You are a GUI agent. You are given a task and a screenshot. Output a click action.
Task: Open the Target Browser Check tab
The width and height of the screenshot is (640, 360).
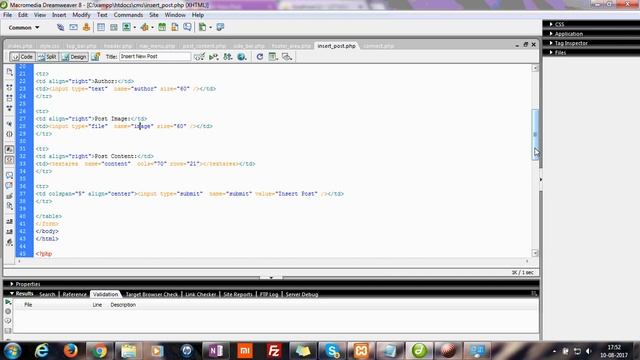pos(152,294)
